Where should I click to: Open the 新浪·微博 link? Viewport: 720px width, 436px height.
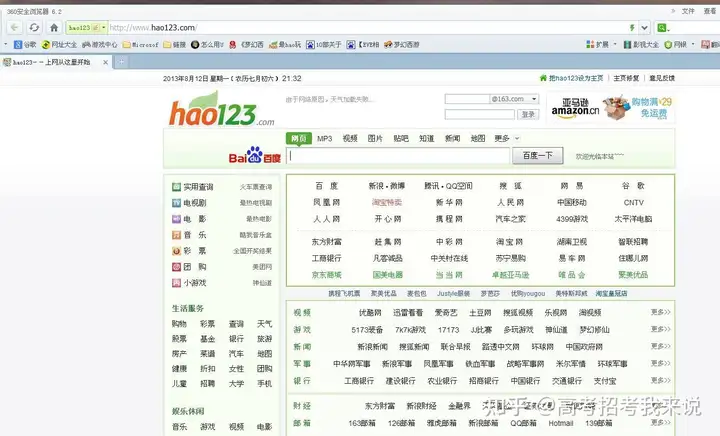point(387,186)
